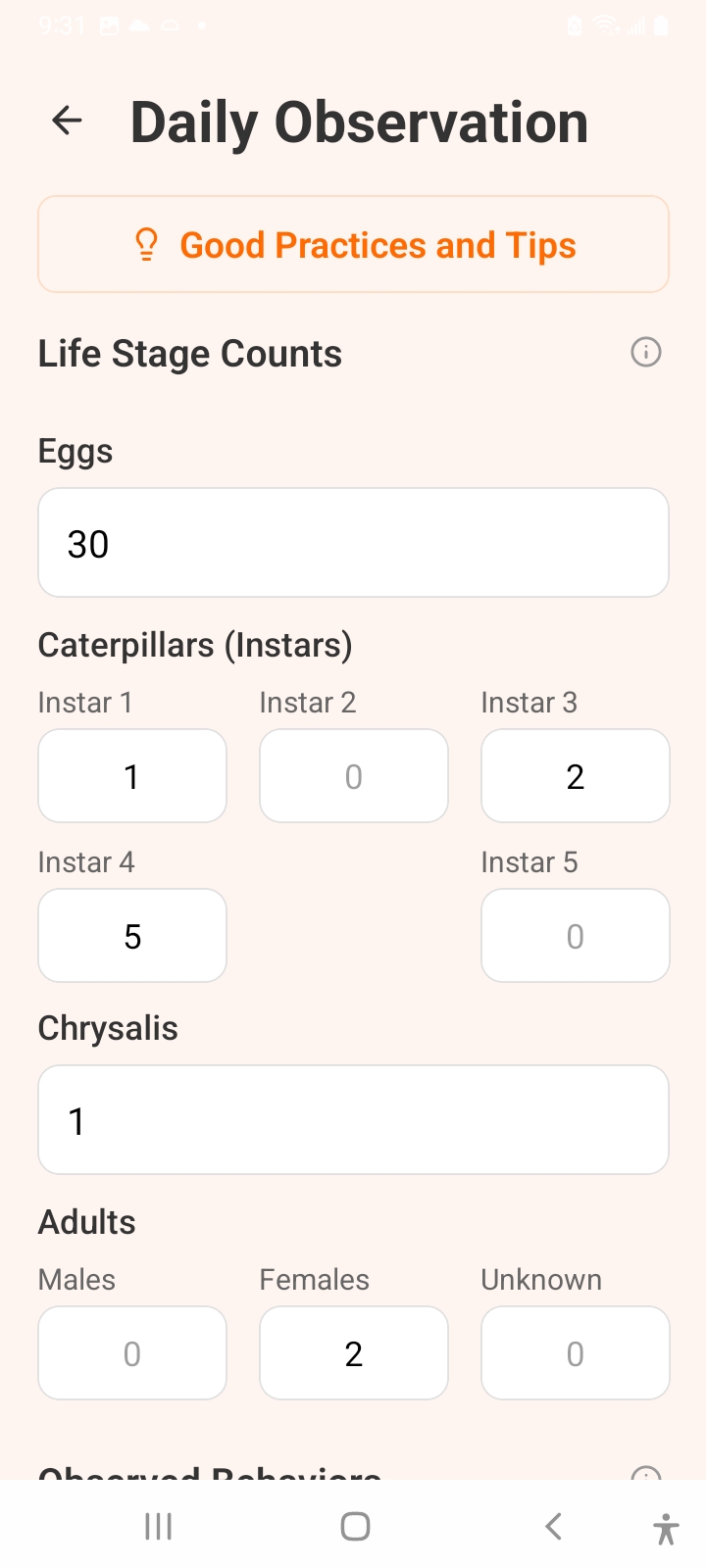Open the accessibility shortcut icon
This screenshot has width=706, height=1568.
pyautogui.click(x=666, y=1528)
